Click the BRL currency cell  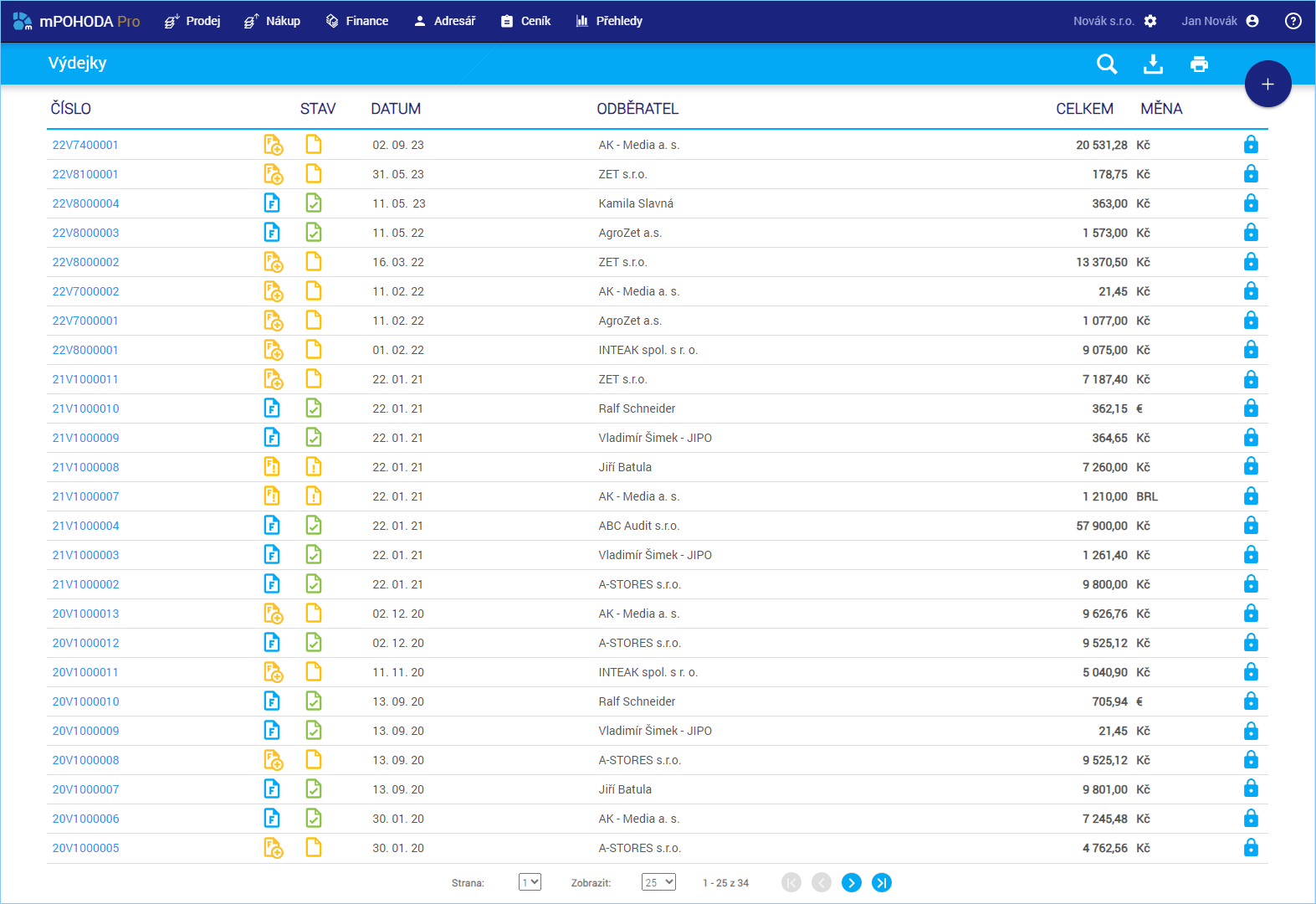tap(1147, 496)
